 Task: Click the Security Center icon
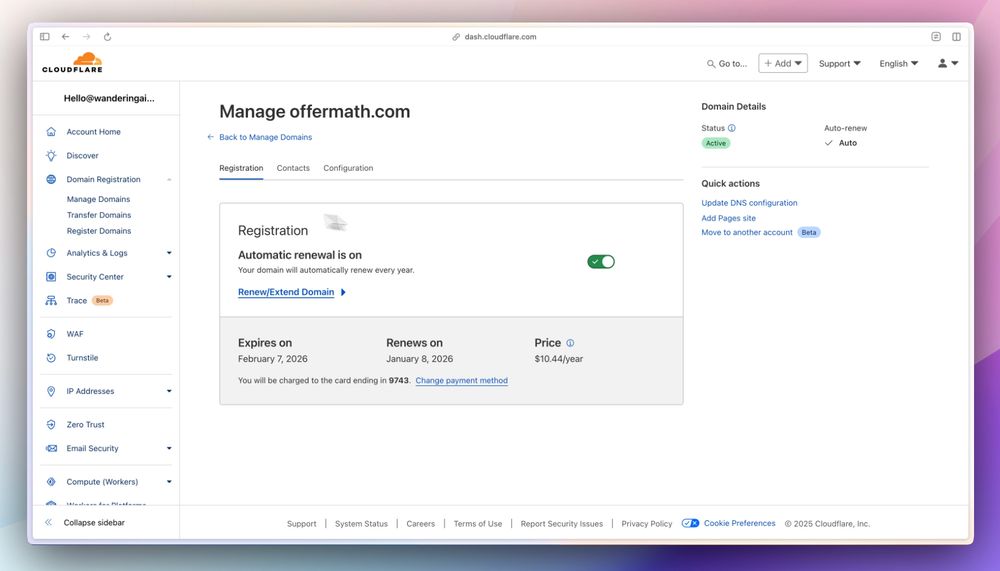[x=51, y=277]
